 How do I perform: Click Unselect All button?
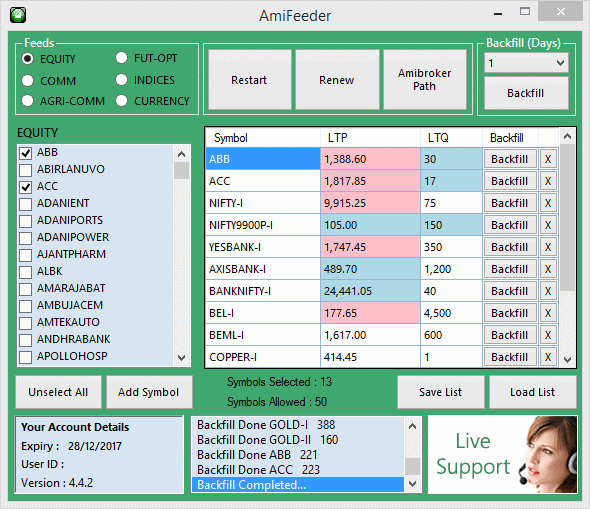pyautogui.click(x=58, y=392)
